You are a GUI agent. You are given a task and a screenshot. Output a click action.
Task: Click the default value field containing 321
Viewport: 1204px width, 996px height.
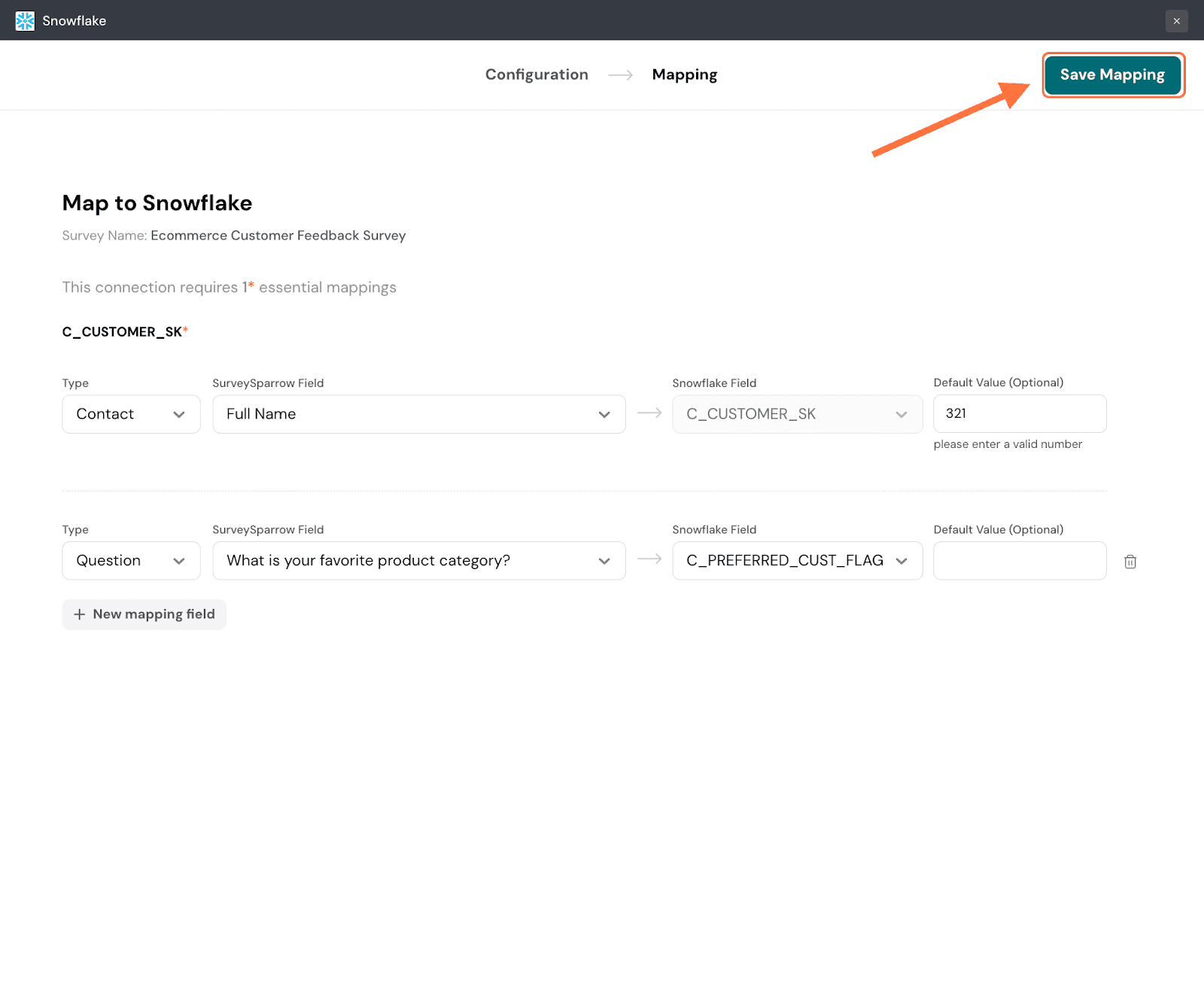pos(1019,413)
